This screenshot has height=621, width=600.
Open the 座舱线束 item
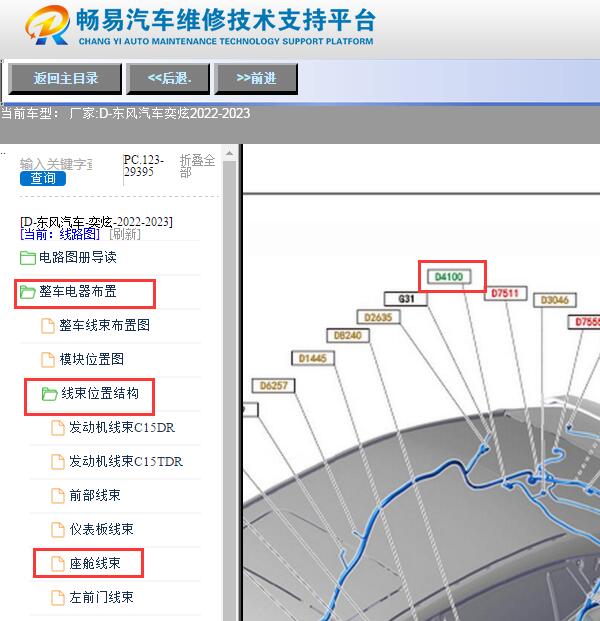click(x=95, y=563)
